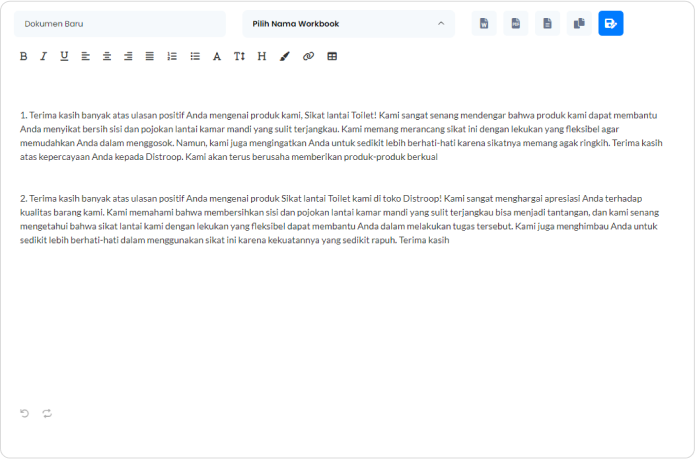Align text to the left

[x=86, y=56]
